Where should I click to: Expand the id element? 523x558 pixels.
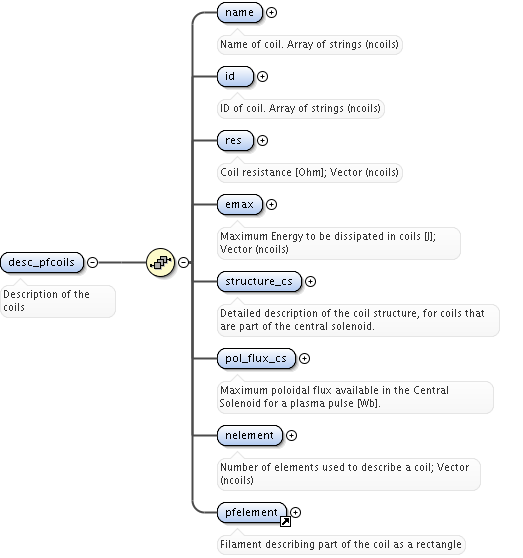coord(262,77)
